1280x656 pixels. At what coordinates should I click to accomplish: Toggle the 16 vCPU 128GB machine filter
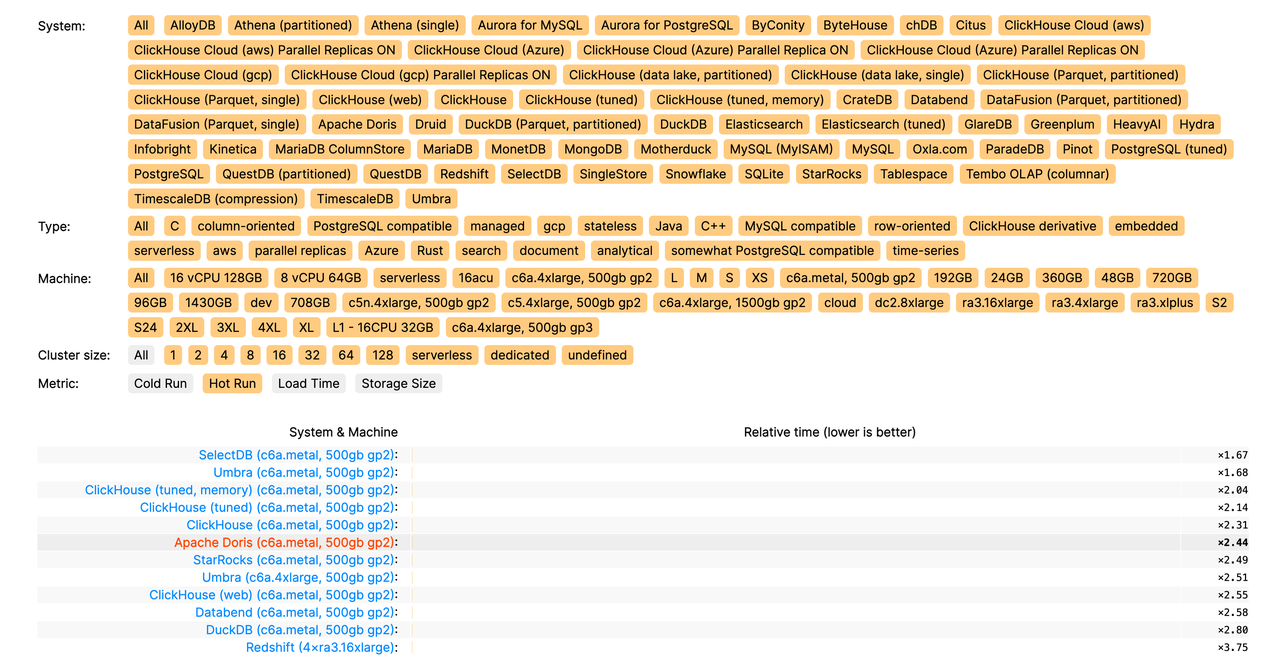coord(216,278)
